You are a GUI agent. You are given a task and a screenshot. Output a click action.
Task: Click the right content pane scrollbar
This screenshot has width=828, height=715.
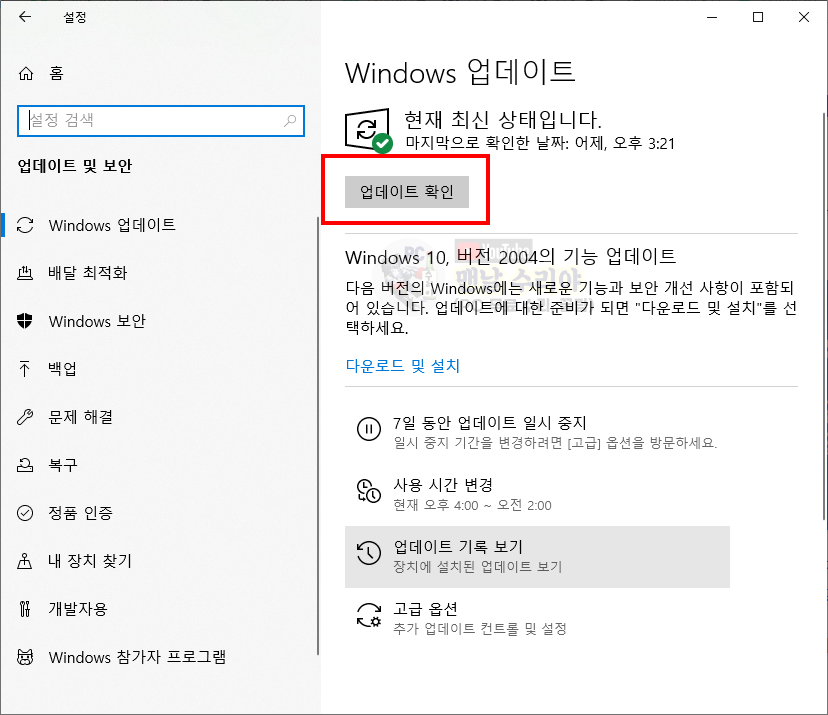[824, 317]
